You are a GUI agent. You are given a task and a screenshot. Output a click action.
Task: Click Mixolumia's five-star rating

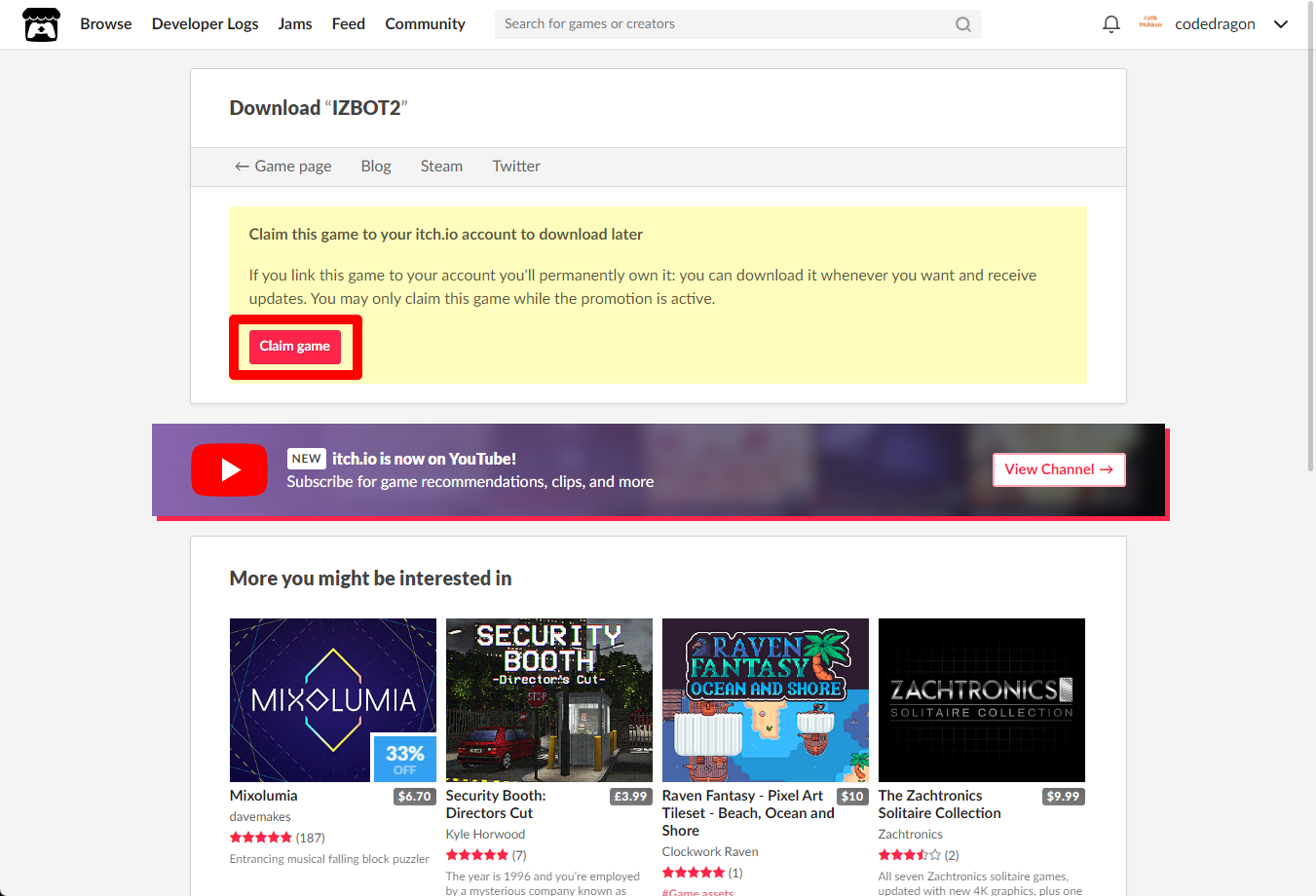(x=261, y=838)
